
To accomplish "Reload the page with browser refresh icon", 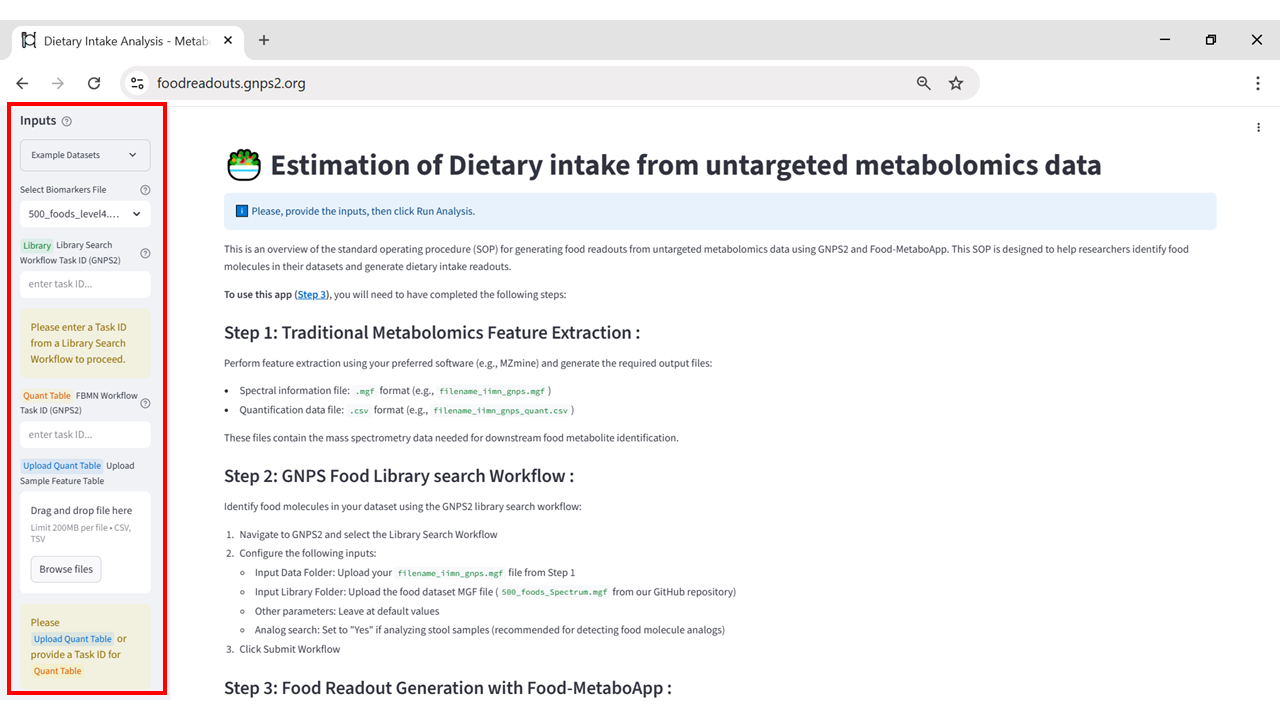I will [x=94, y=84].
